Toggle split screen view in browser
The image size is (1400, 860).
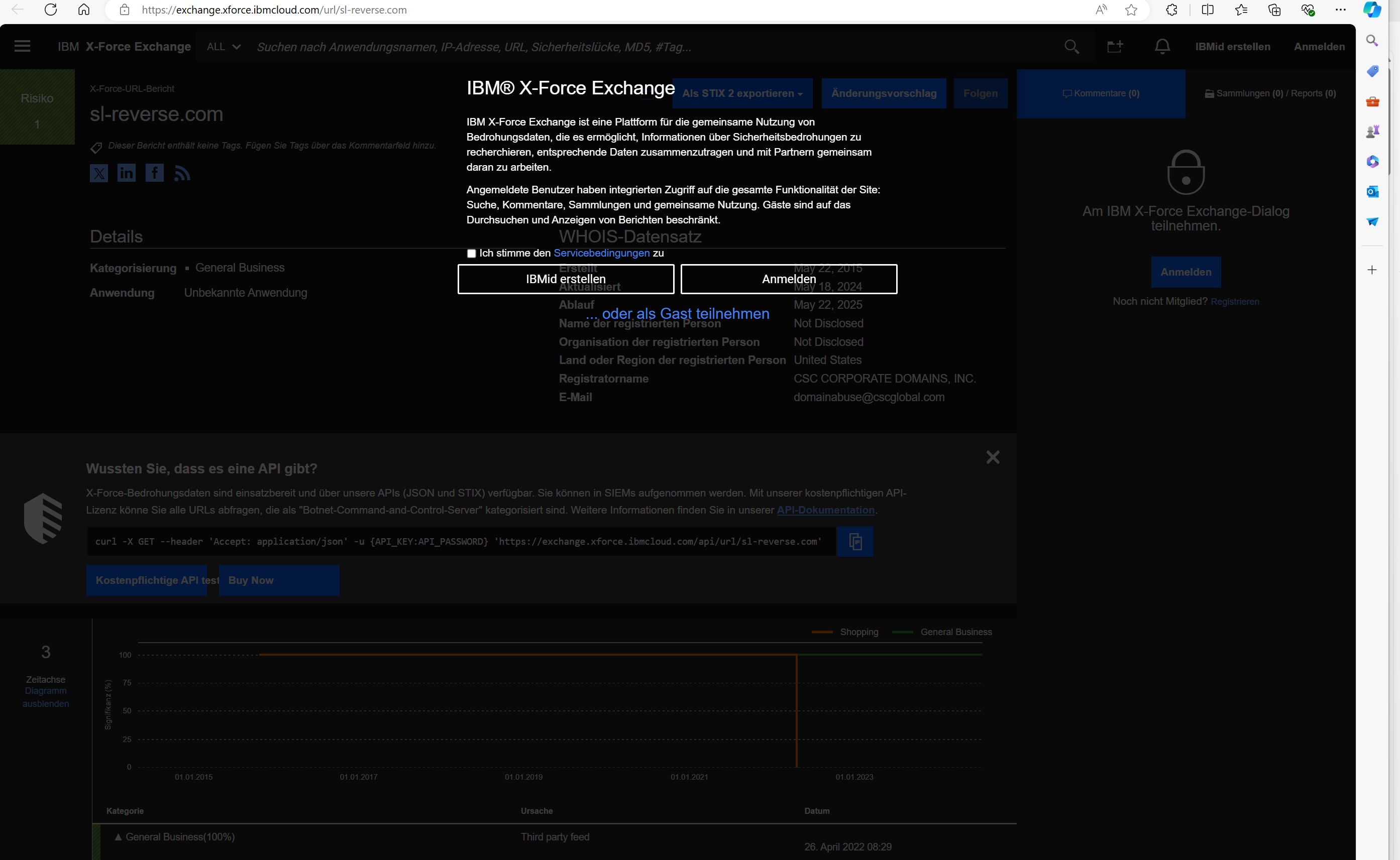pyautogui.click(x=1207, y=10)
